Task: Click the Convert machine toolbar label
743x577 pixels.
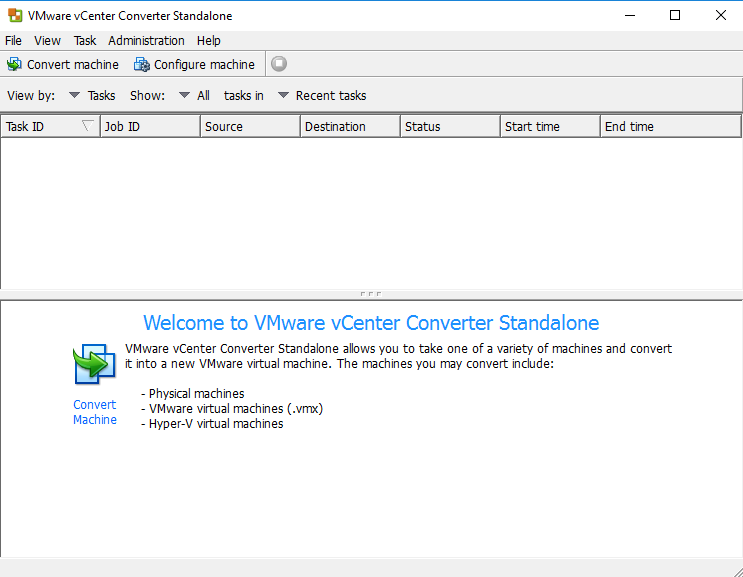Action: coord(73,64)
